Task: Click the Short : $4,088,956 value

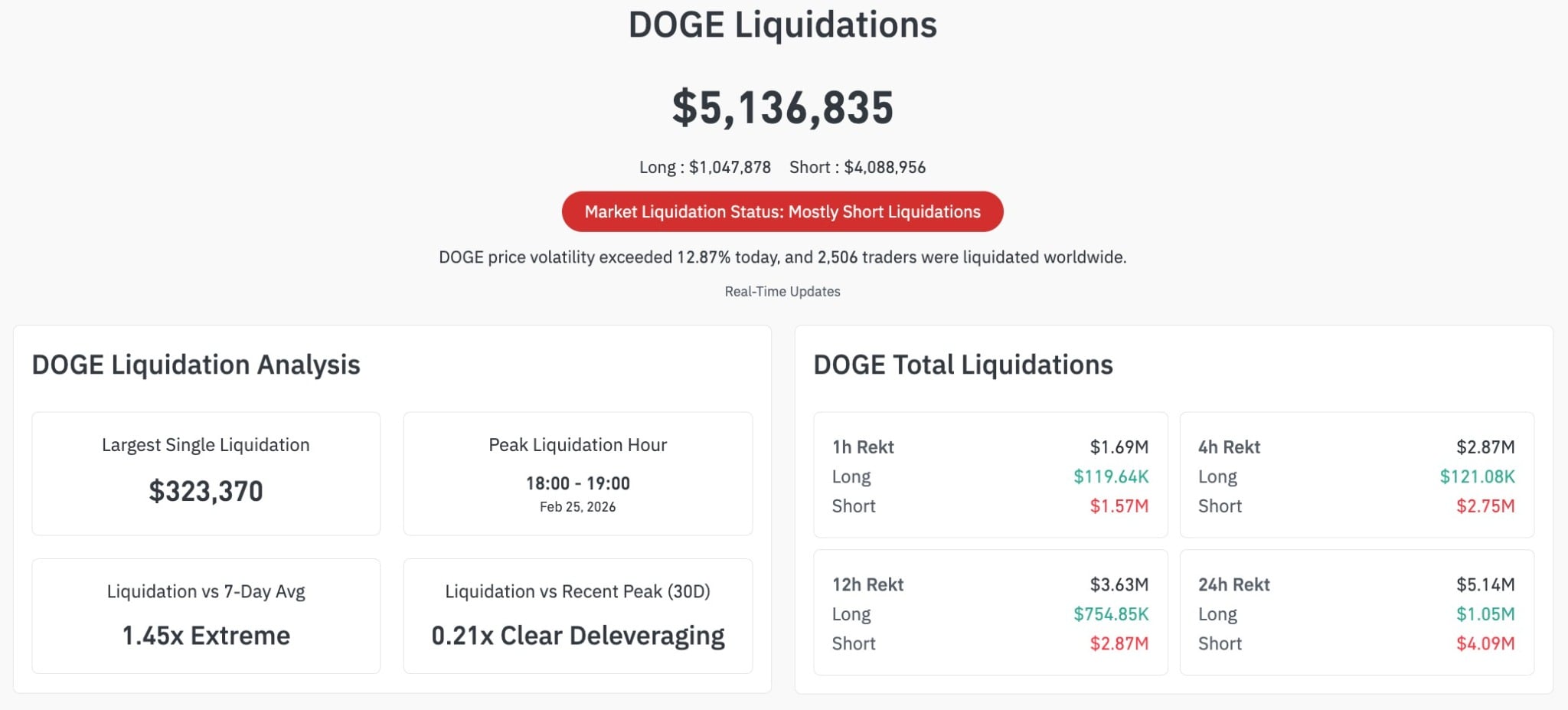Action: click(857, 166)
